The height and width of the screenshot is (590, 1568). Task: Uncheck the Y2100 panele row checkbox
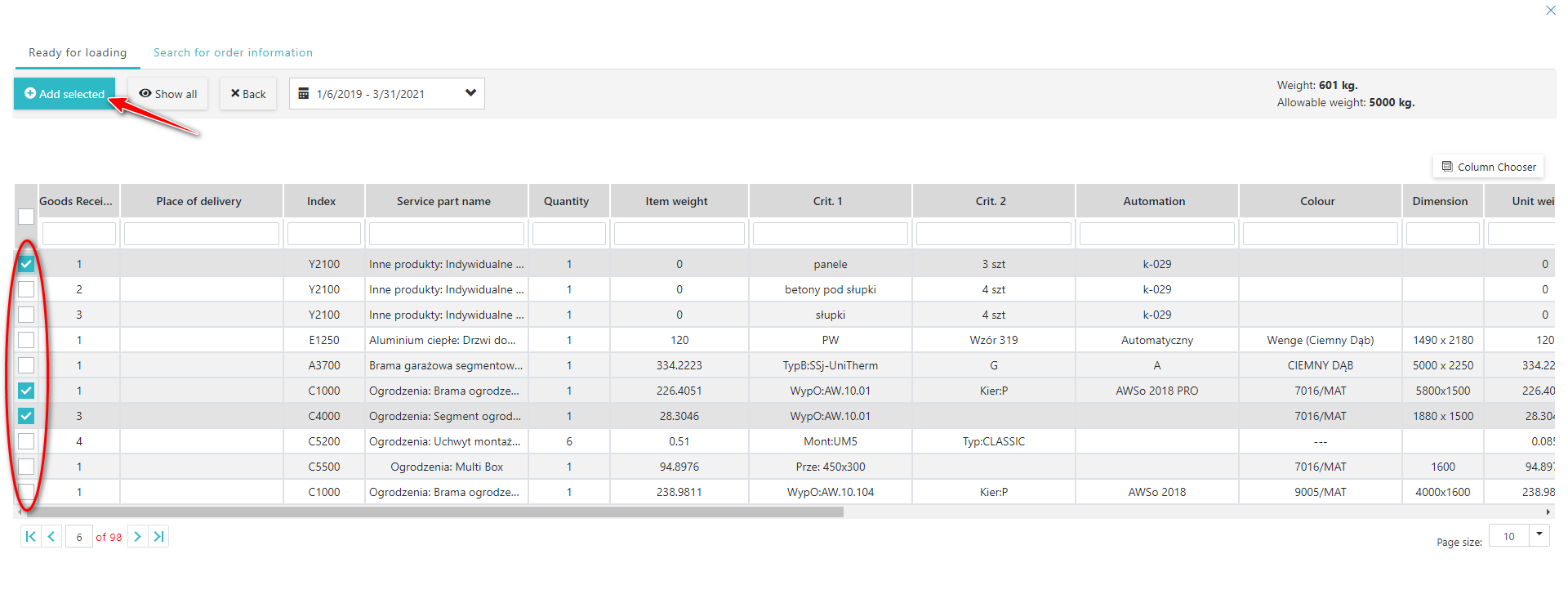pos(26,264)
